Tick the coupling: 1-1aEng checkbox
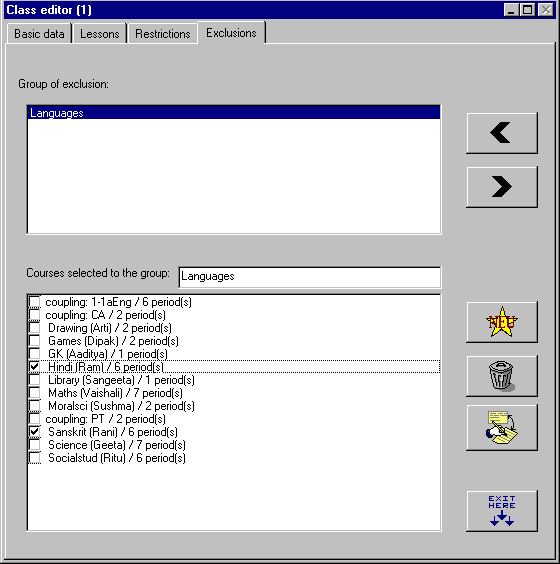This screenshot has width=560, height=564. pyautogui.click(x=35, y=302)
